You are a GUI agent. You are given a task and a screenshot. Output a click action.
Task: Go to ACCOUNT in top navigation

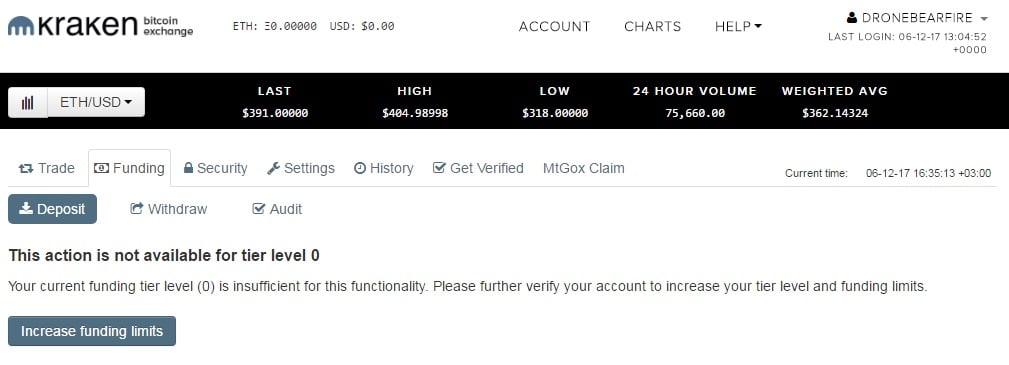coord(555,26)
